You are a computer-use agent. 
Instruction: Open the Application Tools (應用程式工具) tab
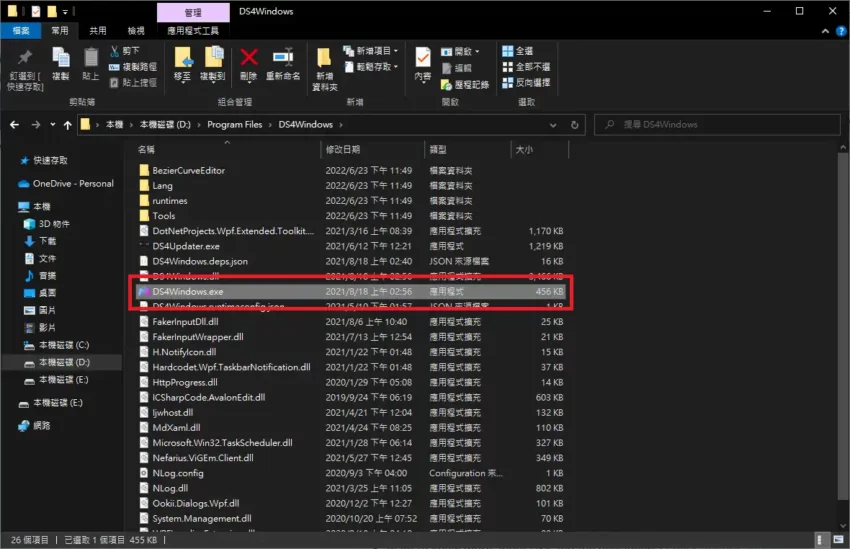[x=193, y=30]
